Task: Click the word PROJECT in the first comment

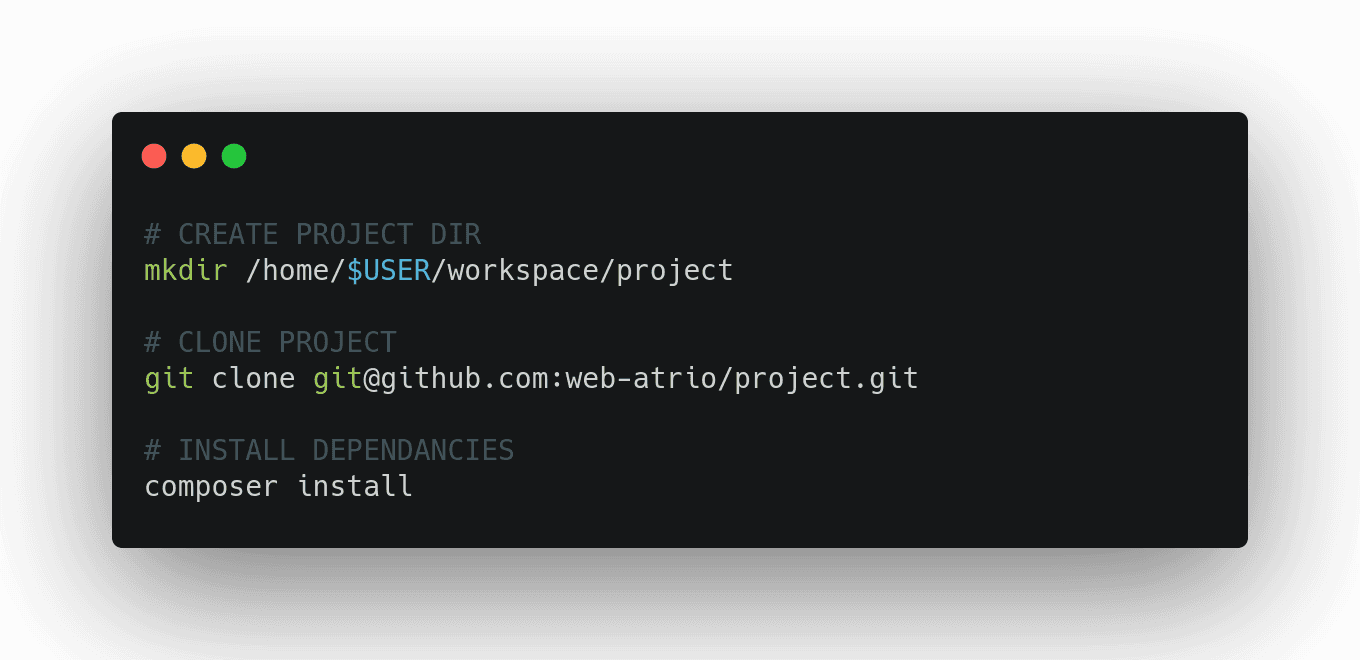Action: pos(354,235)
